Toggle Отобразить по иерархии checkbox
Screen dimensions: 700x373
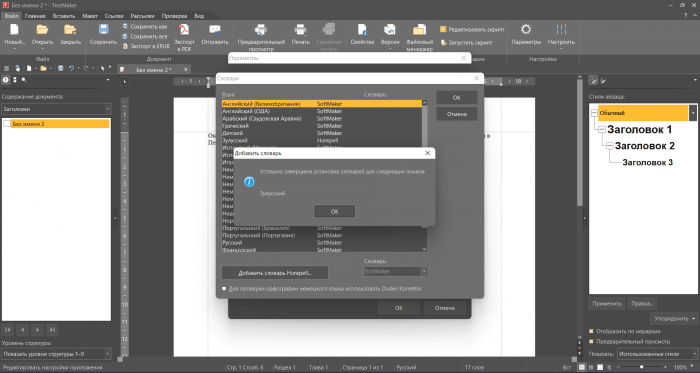(592, 332)
